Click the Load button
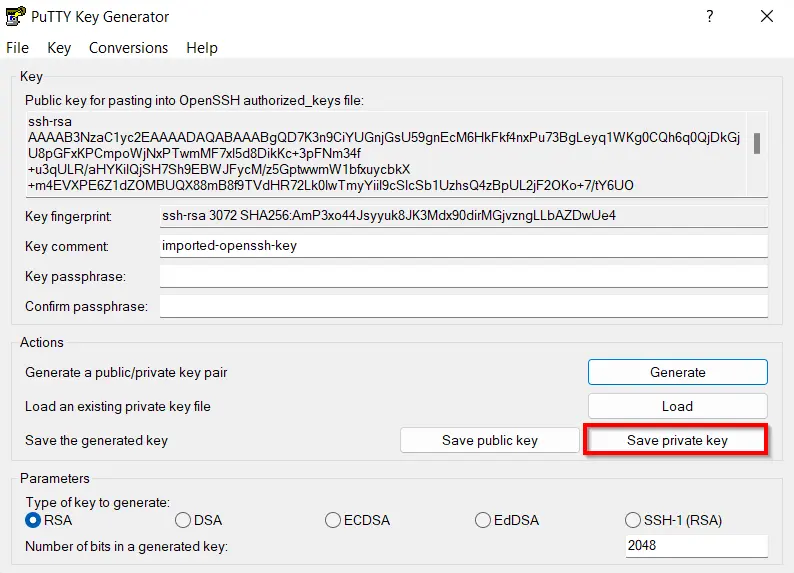 point(678,406)
